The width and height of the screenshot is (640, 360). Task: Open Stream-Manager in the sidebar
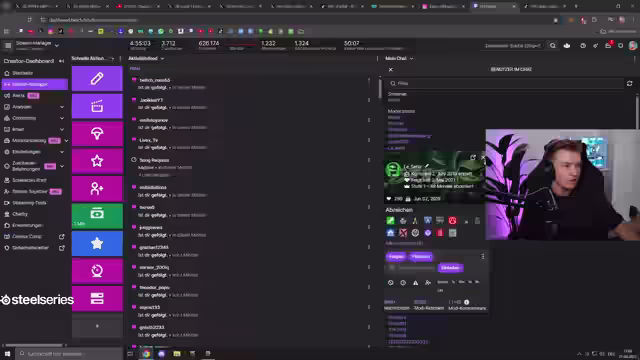coord(35,84)
